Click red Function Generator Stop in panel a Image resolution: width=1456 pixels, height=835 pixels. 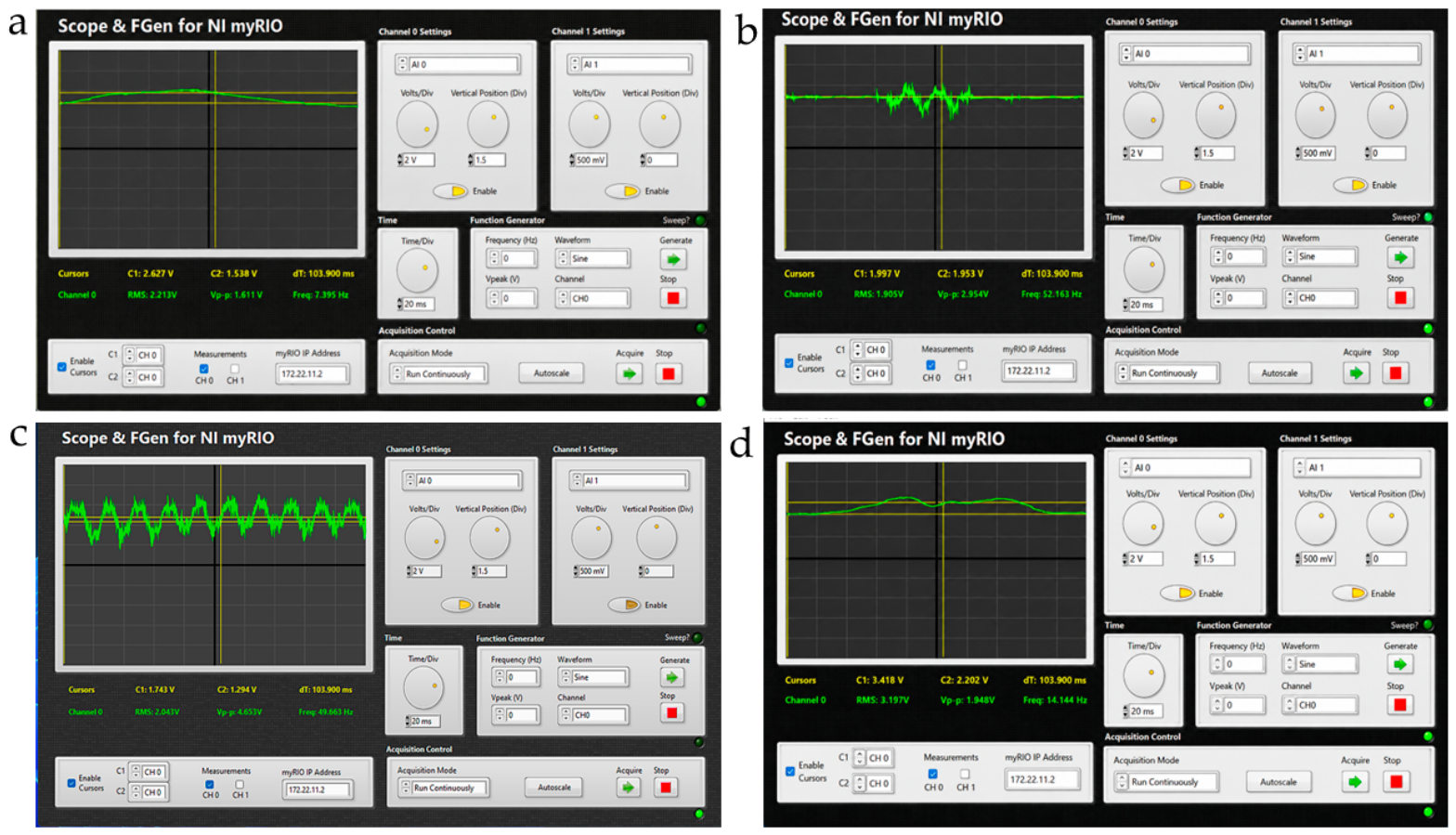673,298
